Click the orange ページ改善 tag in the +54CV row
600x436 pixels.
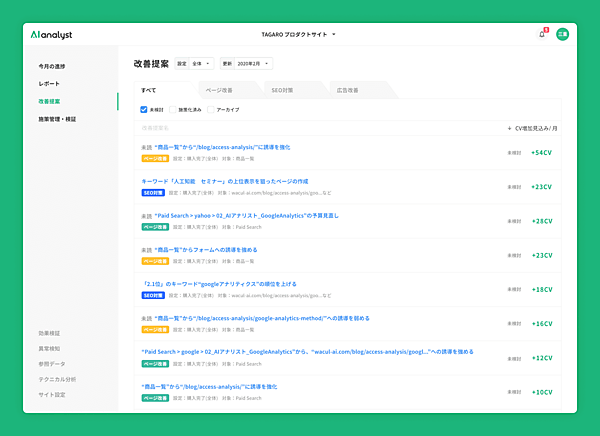(x=155, y=158)
